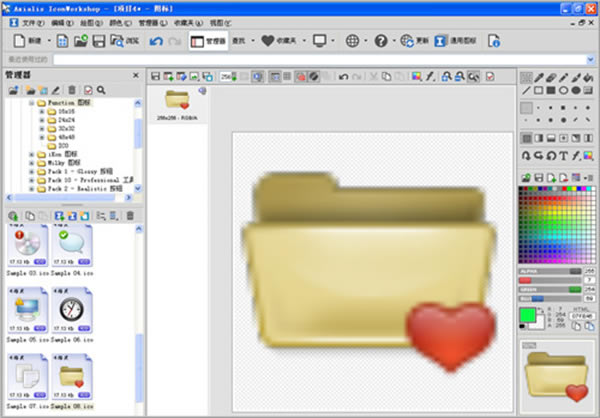
Task: Click the pencil rename icon in manager panel
Action: coord(56,90)
